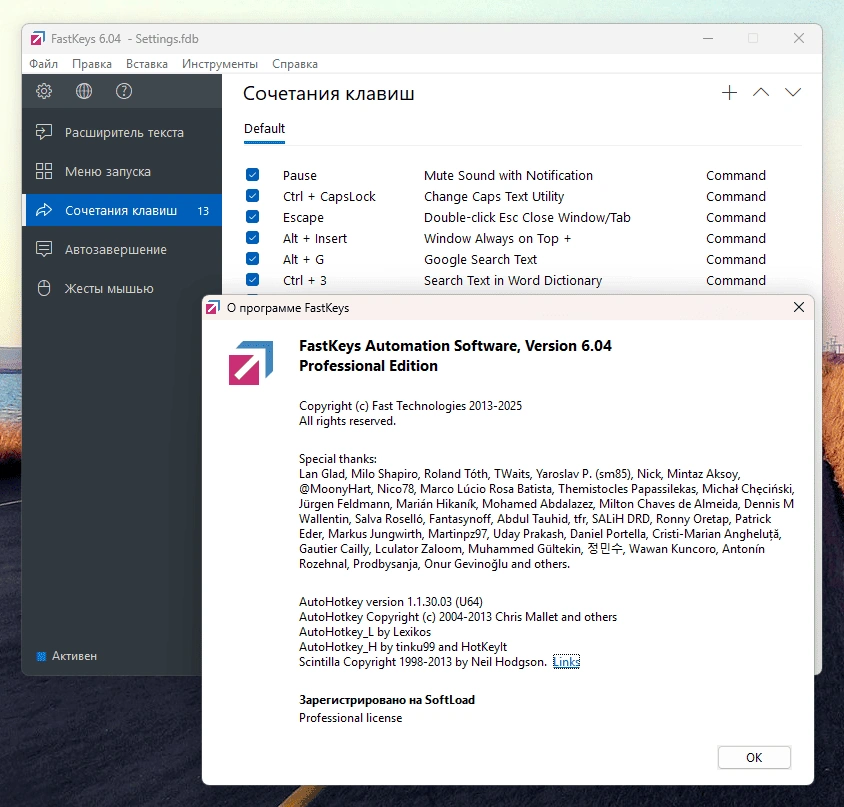Screen dimensions: 844x807
Task: Click the Сочетания клавиш arrow icon
Action: coord(44,210)
